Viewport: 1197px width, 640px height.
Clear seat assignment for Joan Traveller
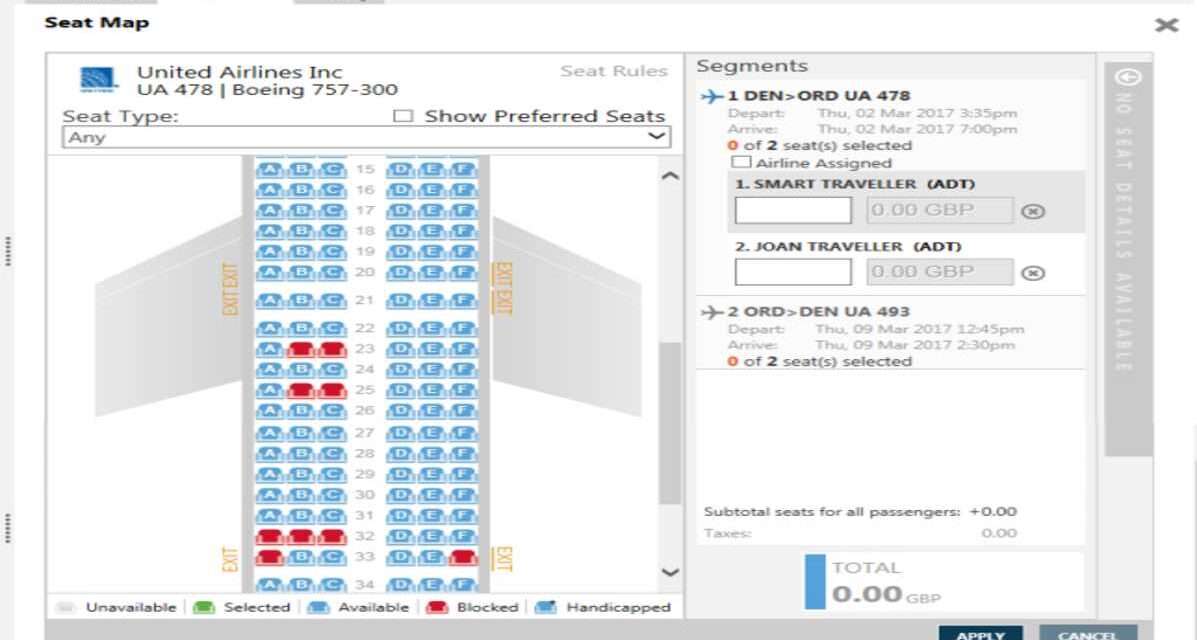click(1036, 273)
